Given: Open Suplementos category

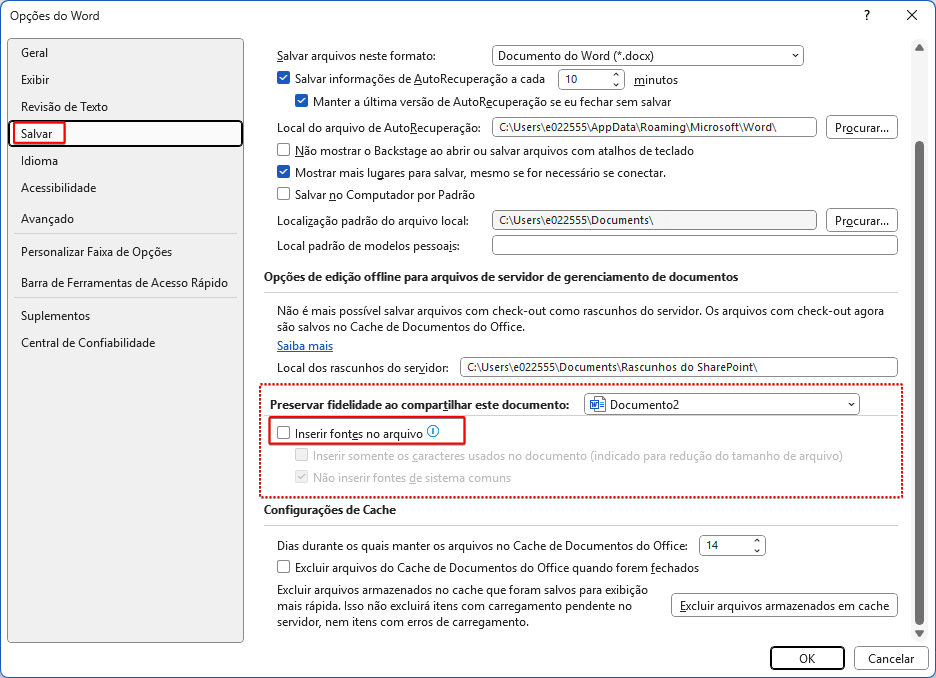Looking at the screenshot, I should click(125, 316).
